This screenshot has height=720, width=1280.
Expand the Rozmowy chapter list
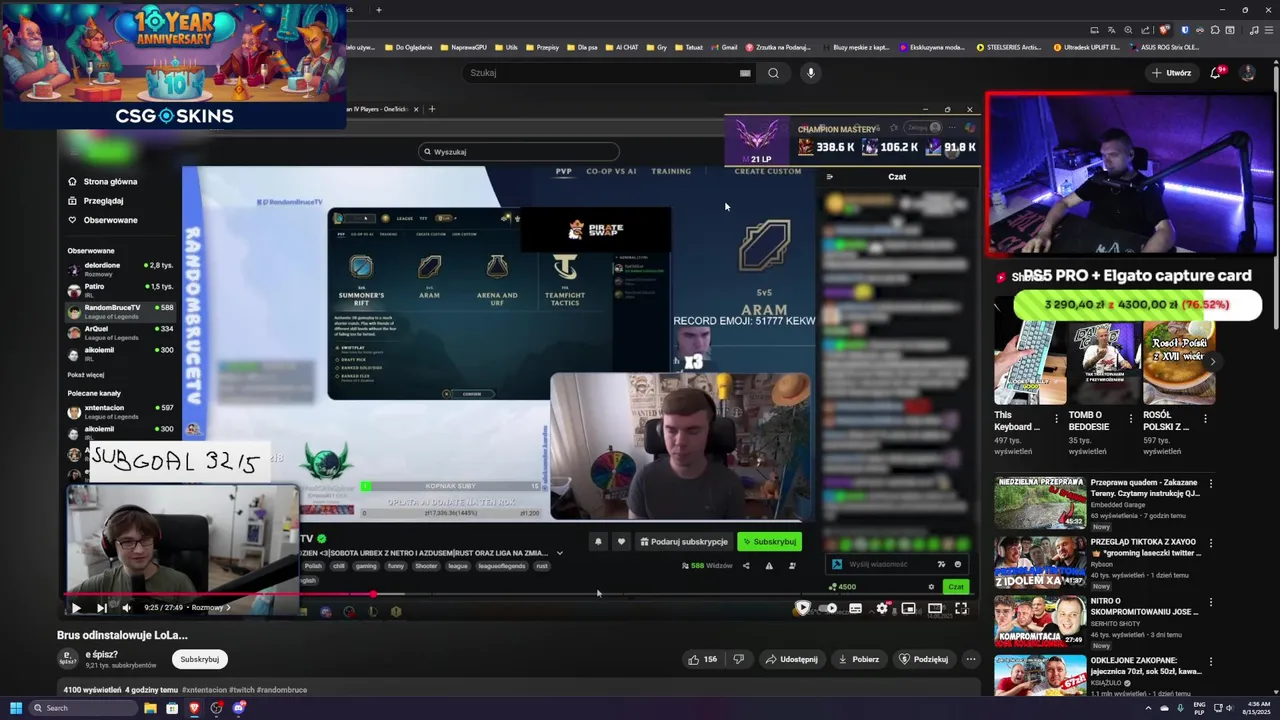(x=211, y=607)
